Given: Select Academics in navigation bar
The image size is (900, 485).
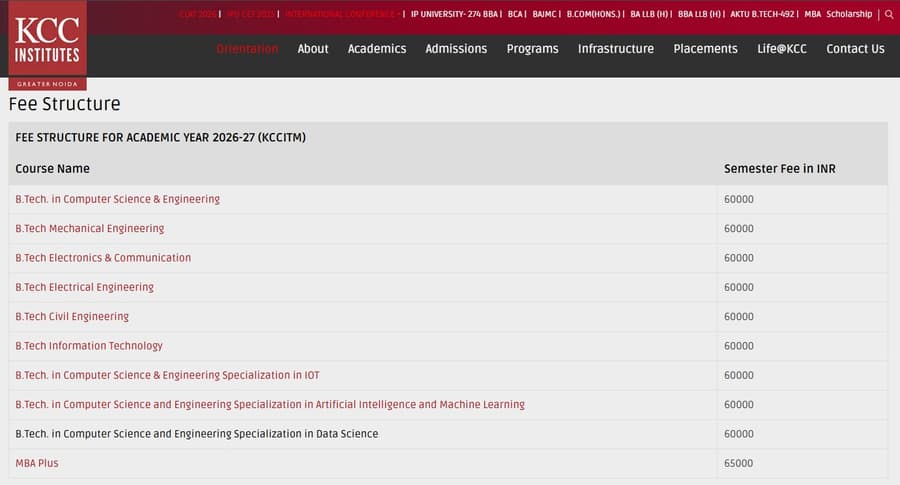Looking at the screenshot, I should click(377, 49).
